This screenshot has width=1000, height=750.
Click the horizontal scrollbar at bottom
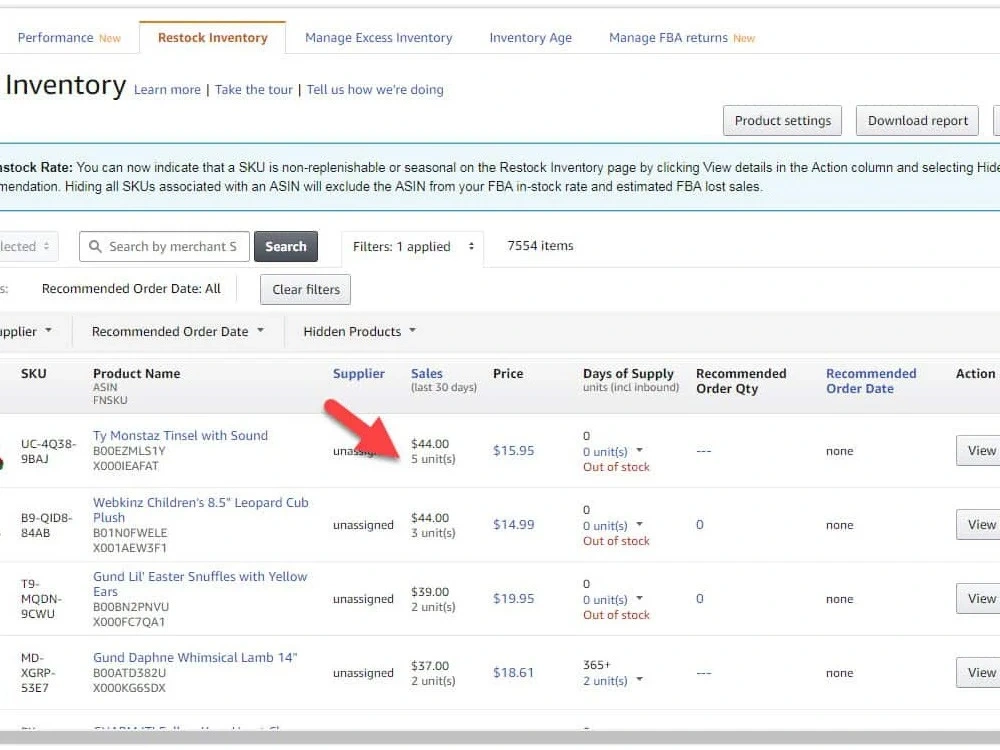[x=500, y=738]
